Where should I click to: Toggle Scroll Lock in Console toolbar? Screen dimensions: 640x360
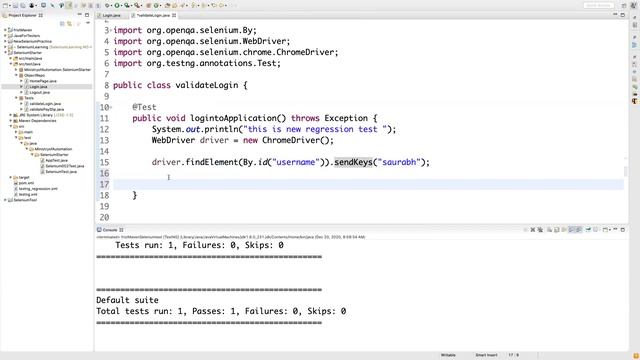557,230
